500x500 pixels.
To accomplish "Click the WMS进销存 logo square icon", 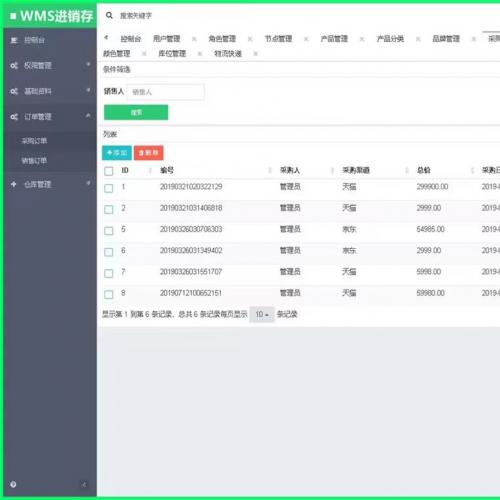I will tap(13, 16).
